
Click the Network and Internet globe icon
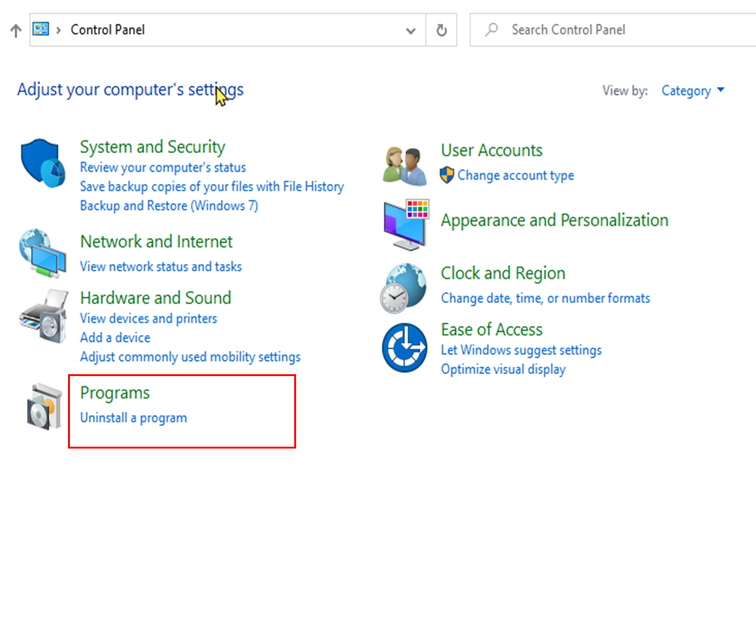pos(42,253)
